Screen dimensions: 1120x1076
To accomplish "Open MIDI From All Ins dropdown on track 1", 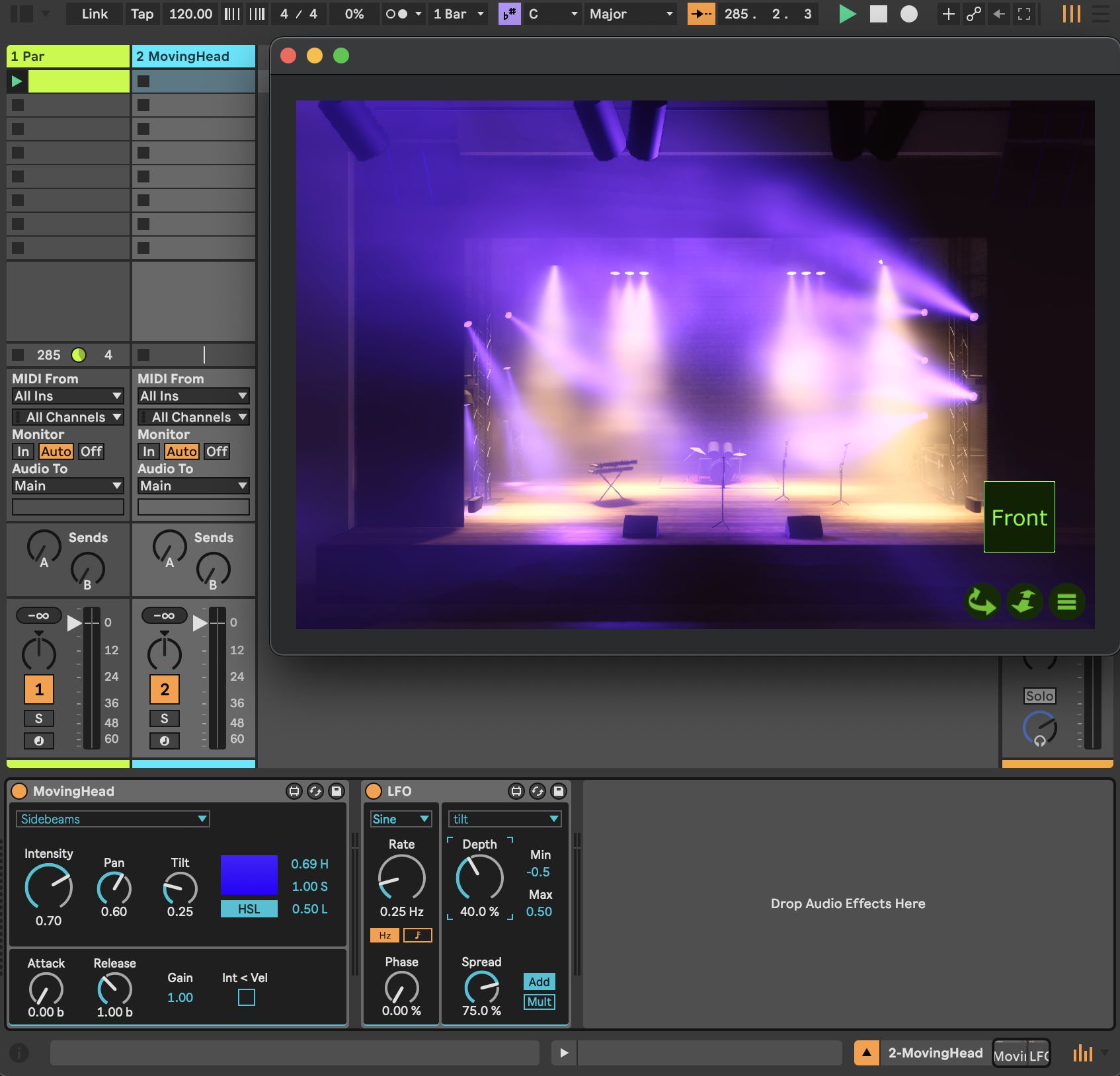I will click(68, 396).
